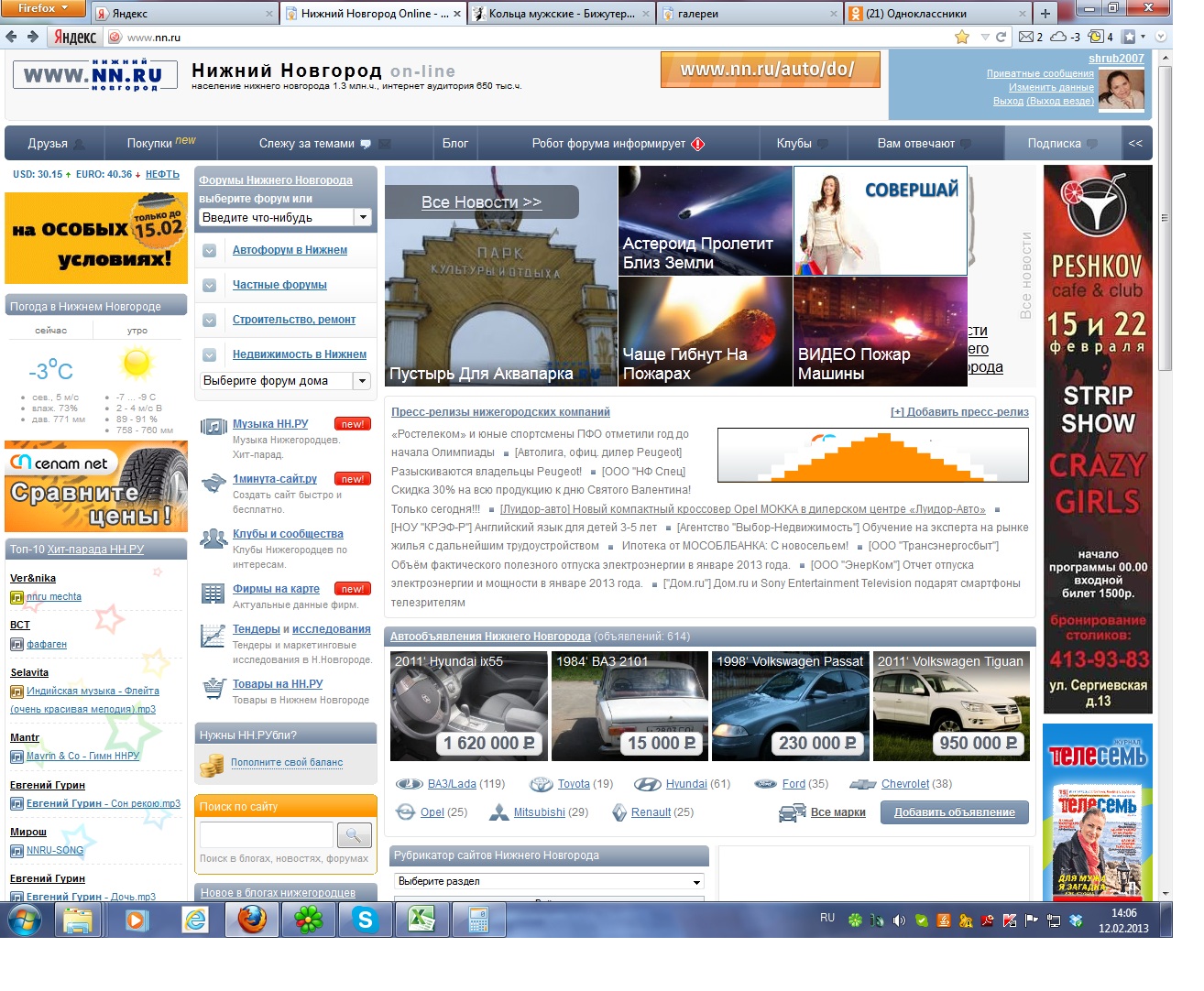Open Приватные сообщения link
The height and width of the screenshot is (991, 1204).
(x=1040, y=73)
